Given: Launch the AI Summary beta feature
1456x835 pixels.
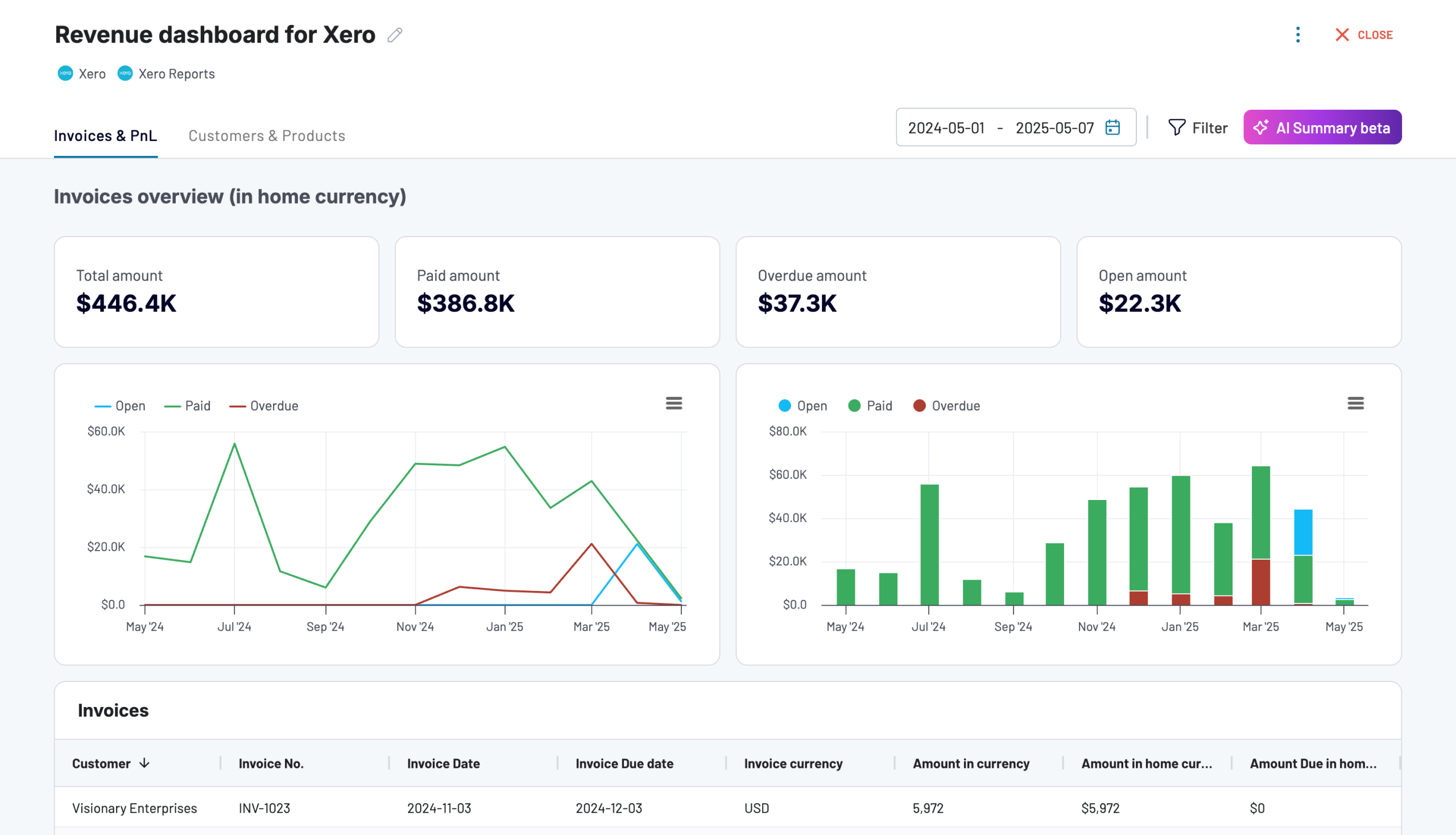Looking at the screenshot, I should click(x=1322, y=127).
